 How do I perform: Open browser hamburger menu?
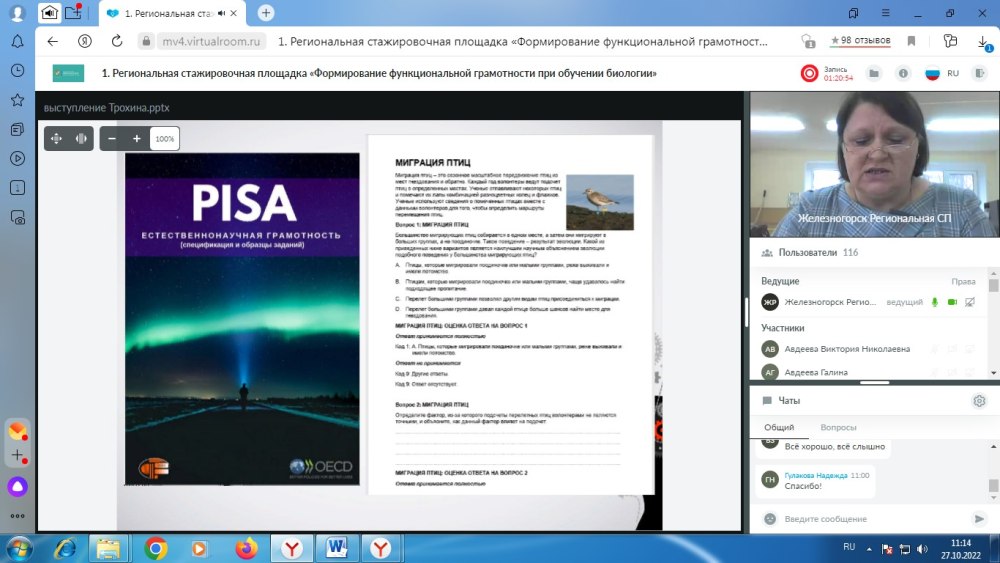(x=885, y=13)
